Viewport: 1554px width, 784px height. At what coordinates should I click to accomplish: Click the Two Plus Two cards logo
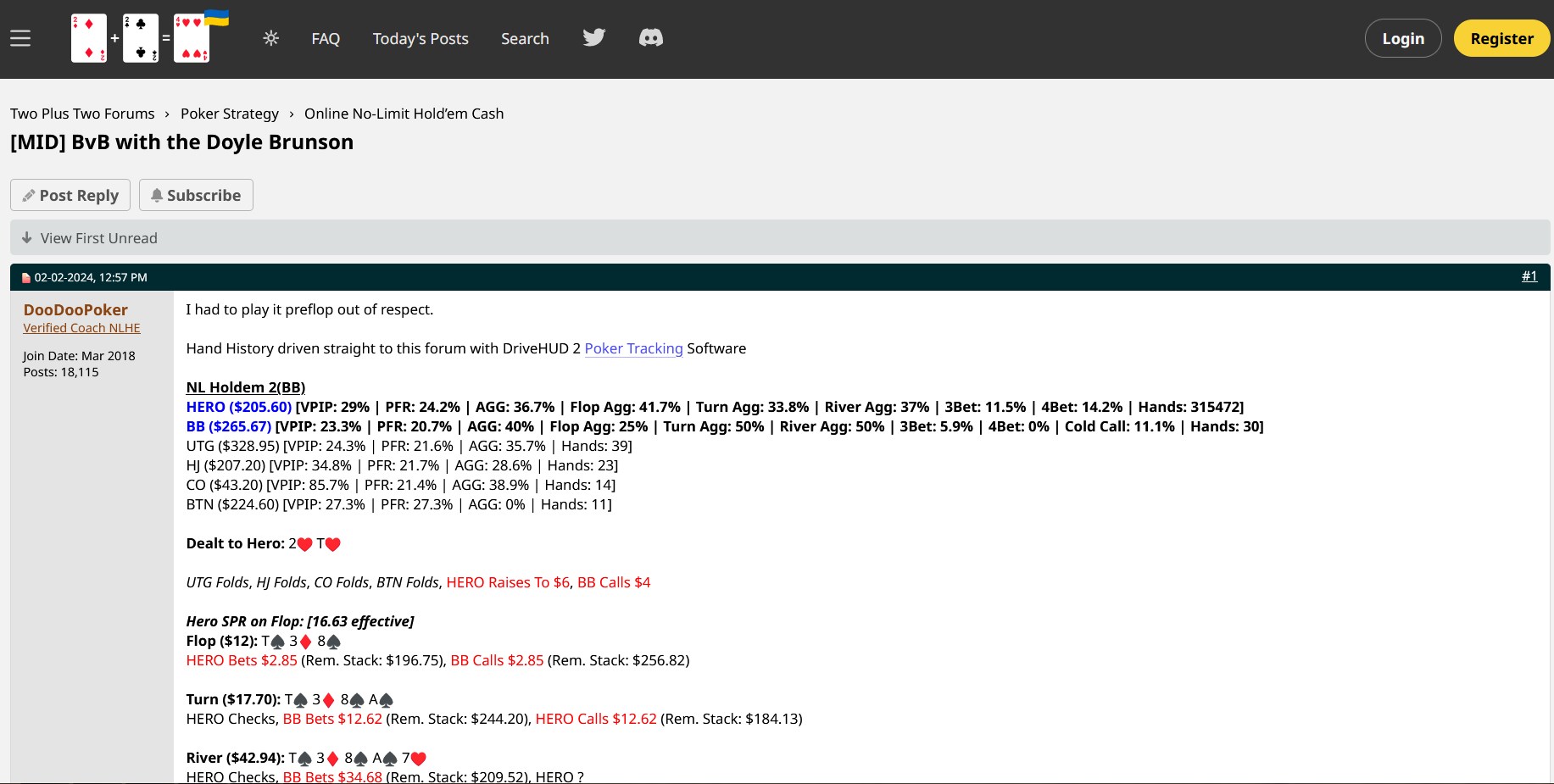coord(141,38)
